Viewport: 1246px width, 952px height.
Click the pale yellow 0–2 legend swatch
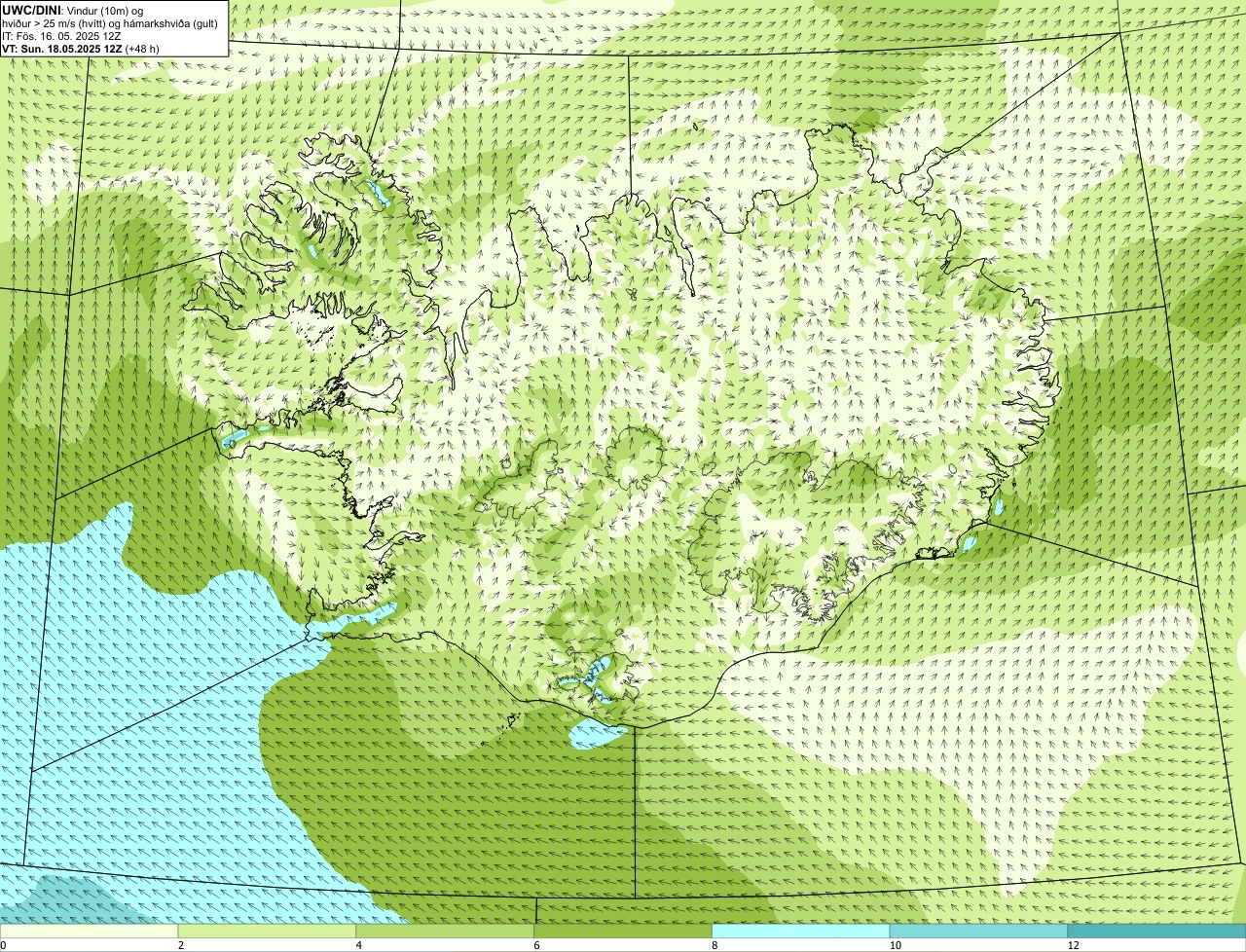tap(89, 932)
